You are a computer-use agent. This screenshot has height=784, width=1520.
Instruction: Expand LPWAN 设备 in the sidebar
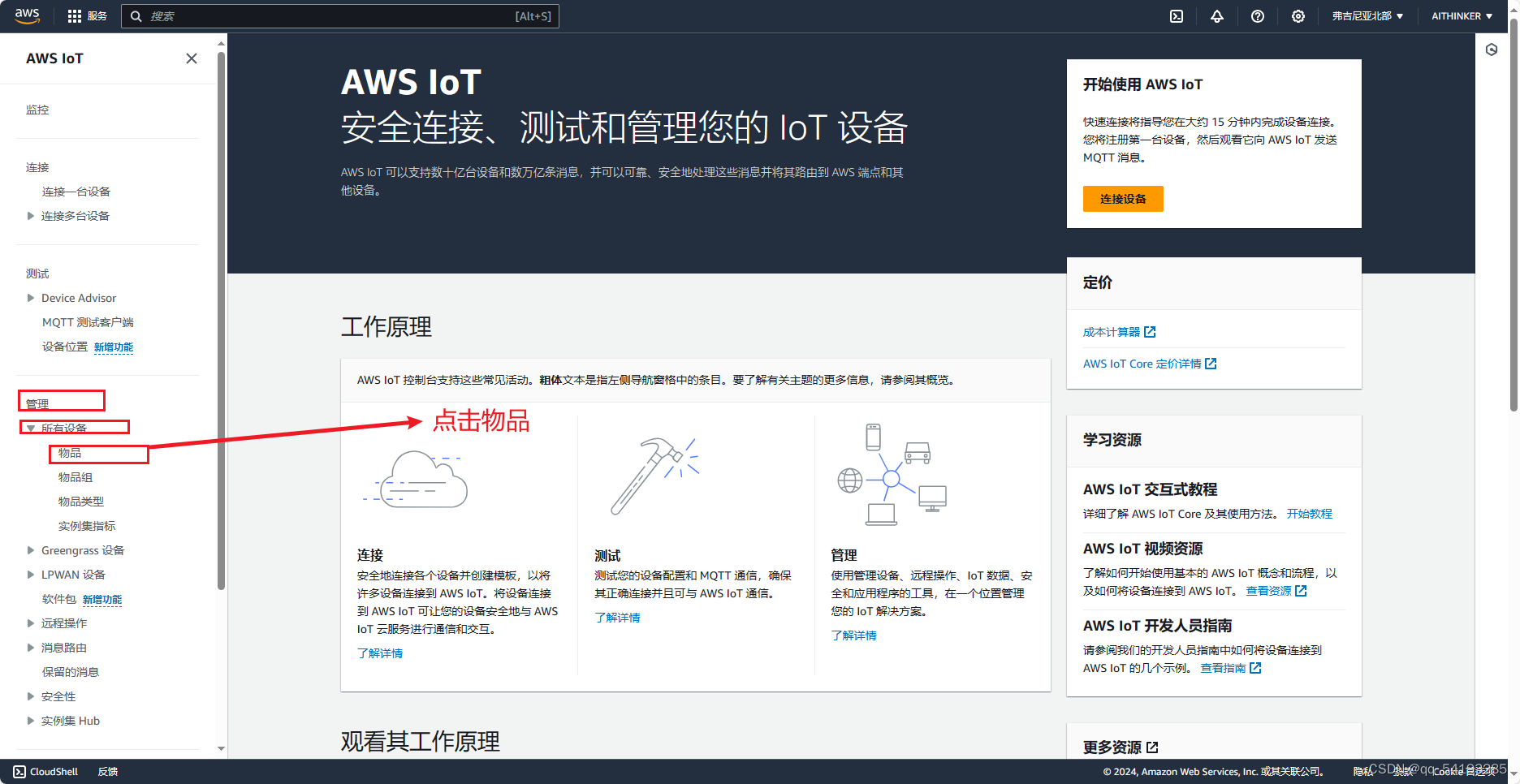[31, 575]
